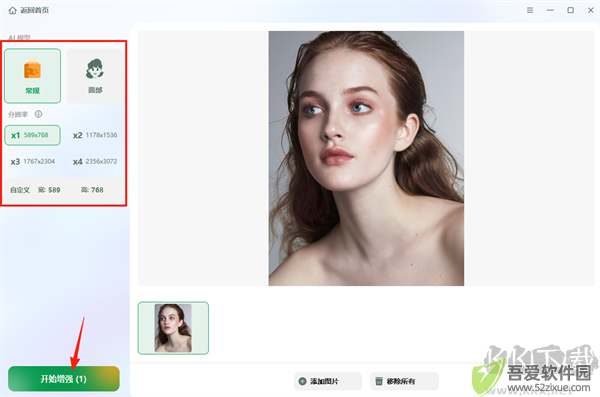Click the 分辨率 info icon
The width and height of the screenshot is (600, 397).
(x=39, y=114)
